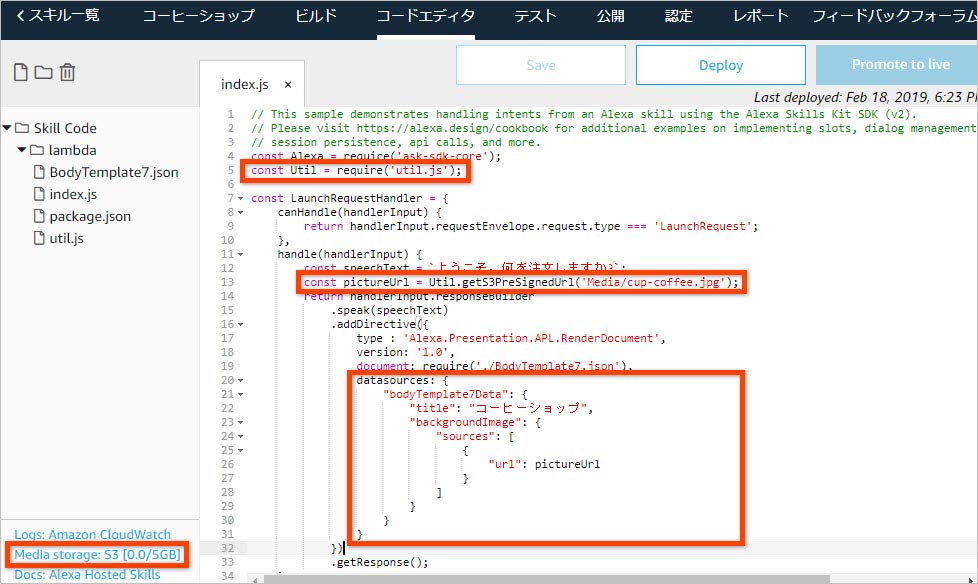Go back to スキル一覧

pos(57,16)
